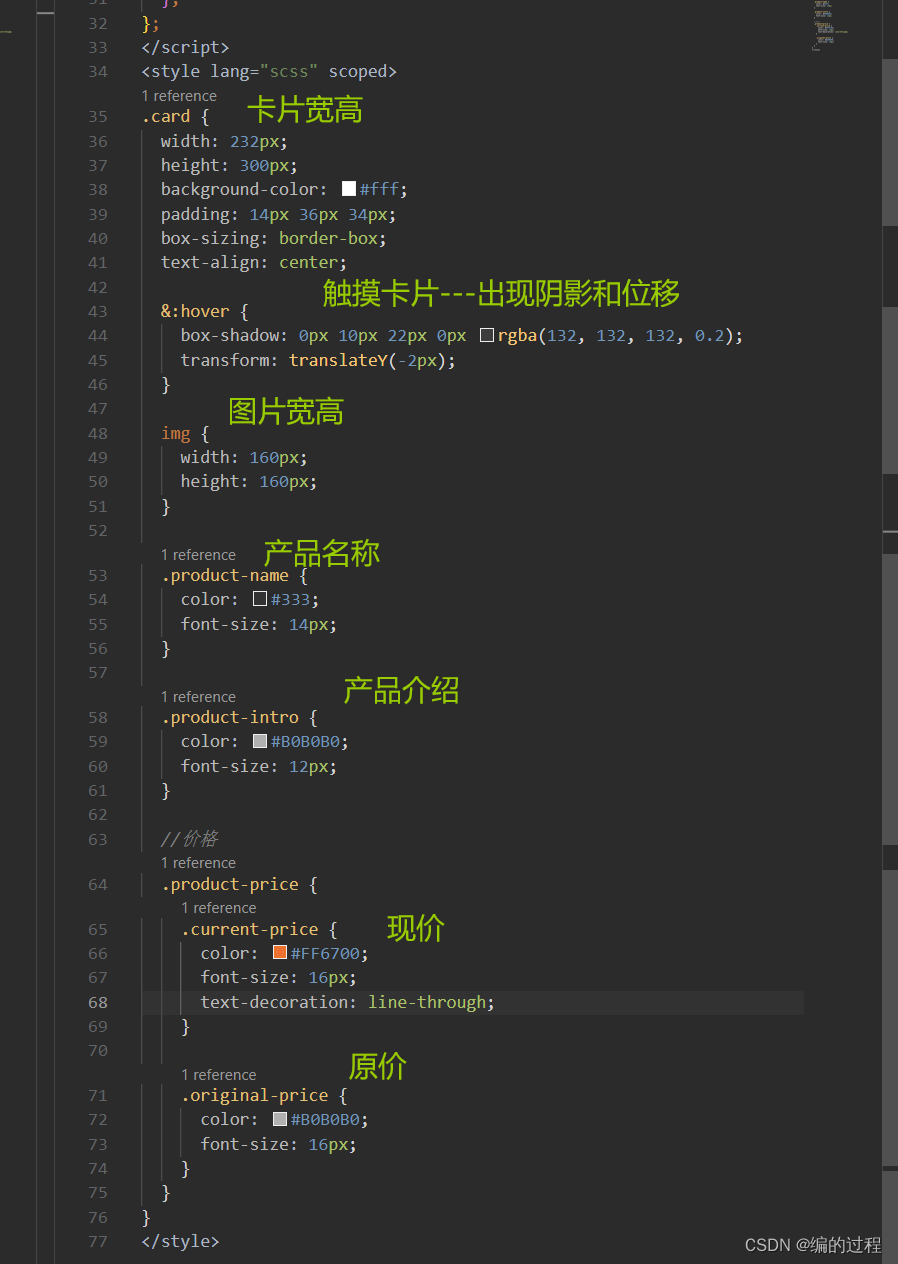Open the '1 reference' CodeLens above .product-intro
898x1264 pixels.
pos(199,697)
